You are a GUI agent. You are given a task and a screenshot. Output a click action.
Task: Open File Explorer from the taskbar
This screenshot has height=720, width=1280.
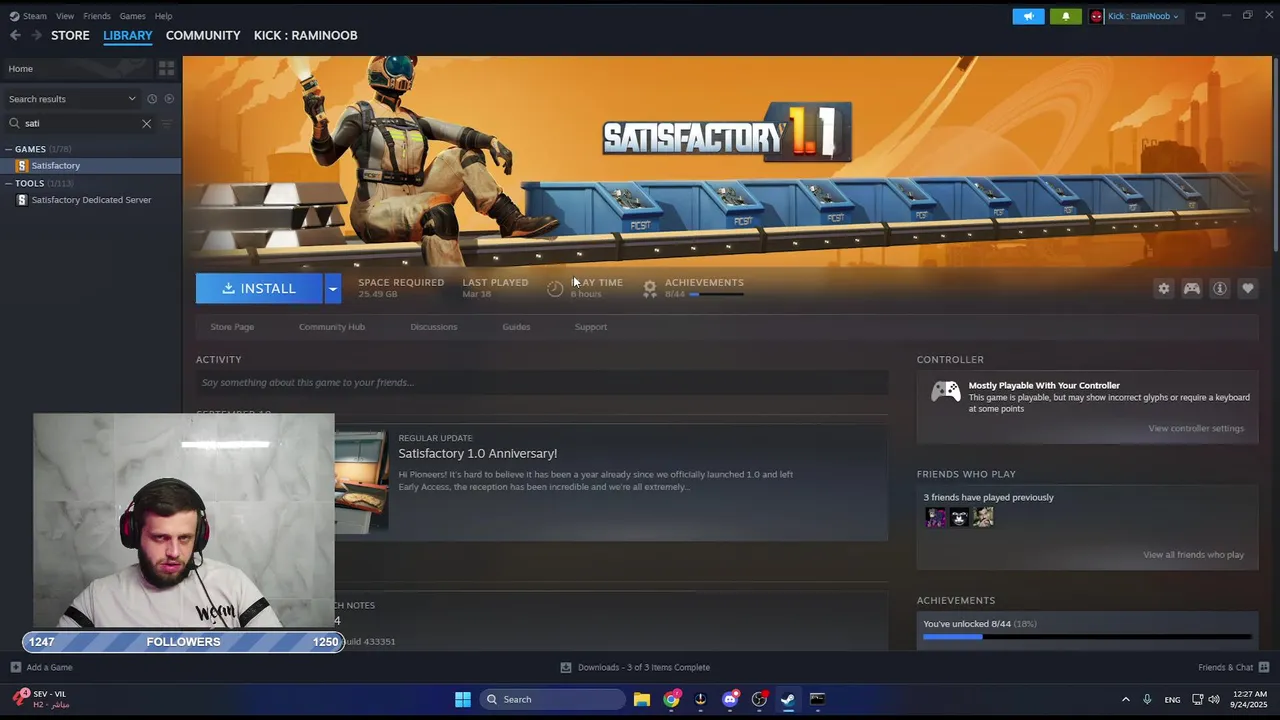click(x=642, y=699)
